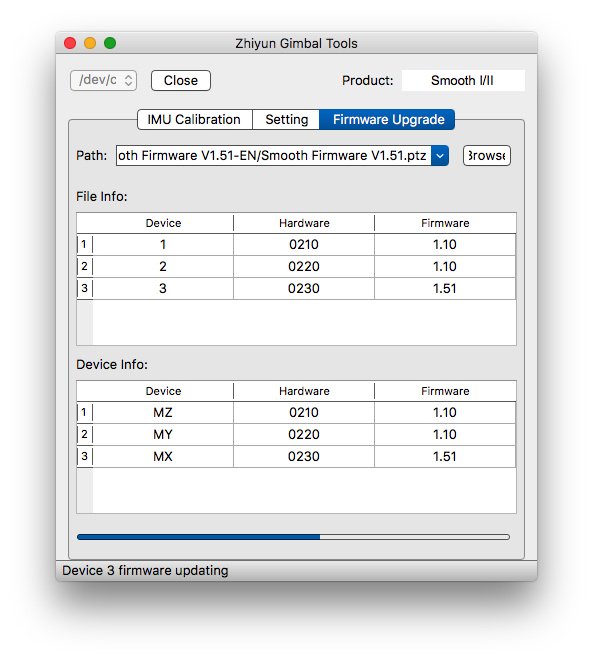Select Device Info hardware 0230 in MX row
The height and width of the screenshot is (661, 593).
coord(304,456)
